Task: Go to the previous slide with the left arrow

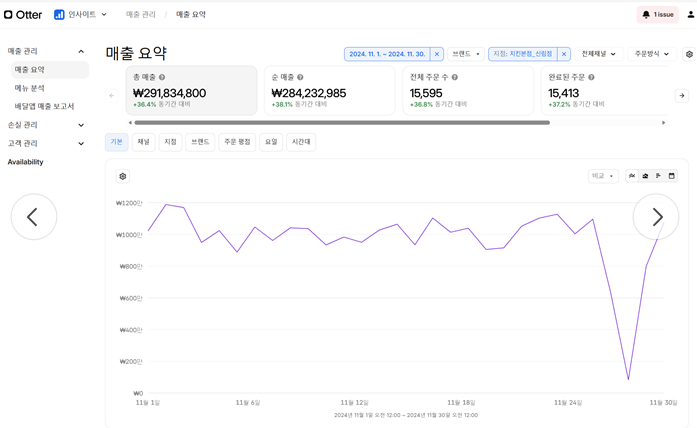Action: click(34, 217)
